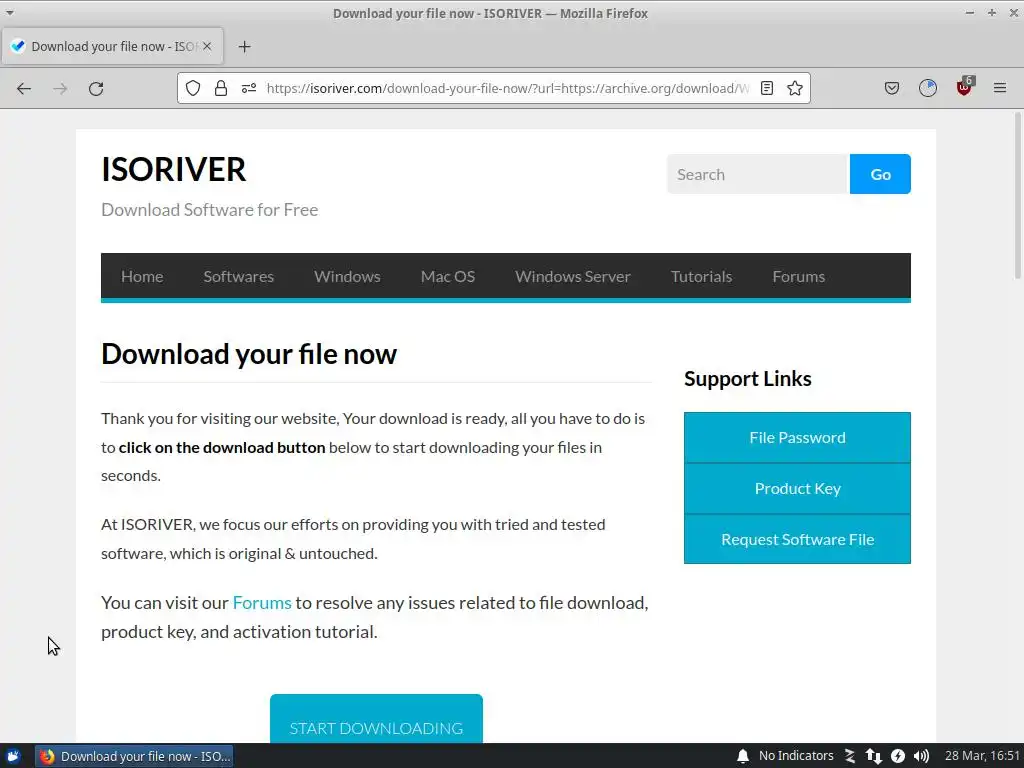Viewport: 1024px width, 768px height.
Task: Click the address bar URL
Action: click(507, 88)
